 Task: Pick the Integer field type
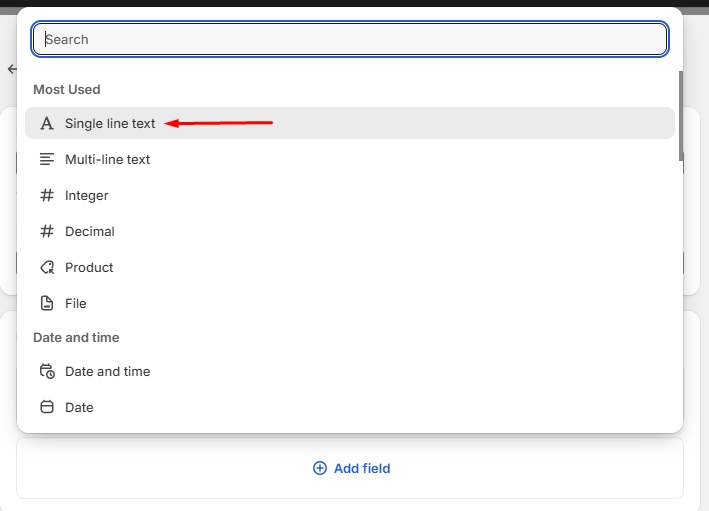pyautogui.click(x=87, y=196)
